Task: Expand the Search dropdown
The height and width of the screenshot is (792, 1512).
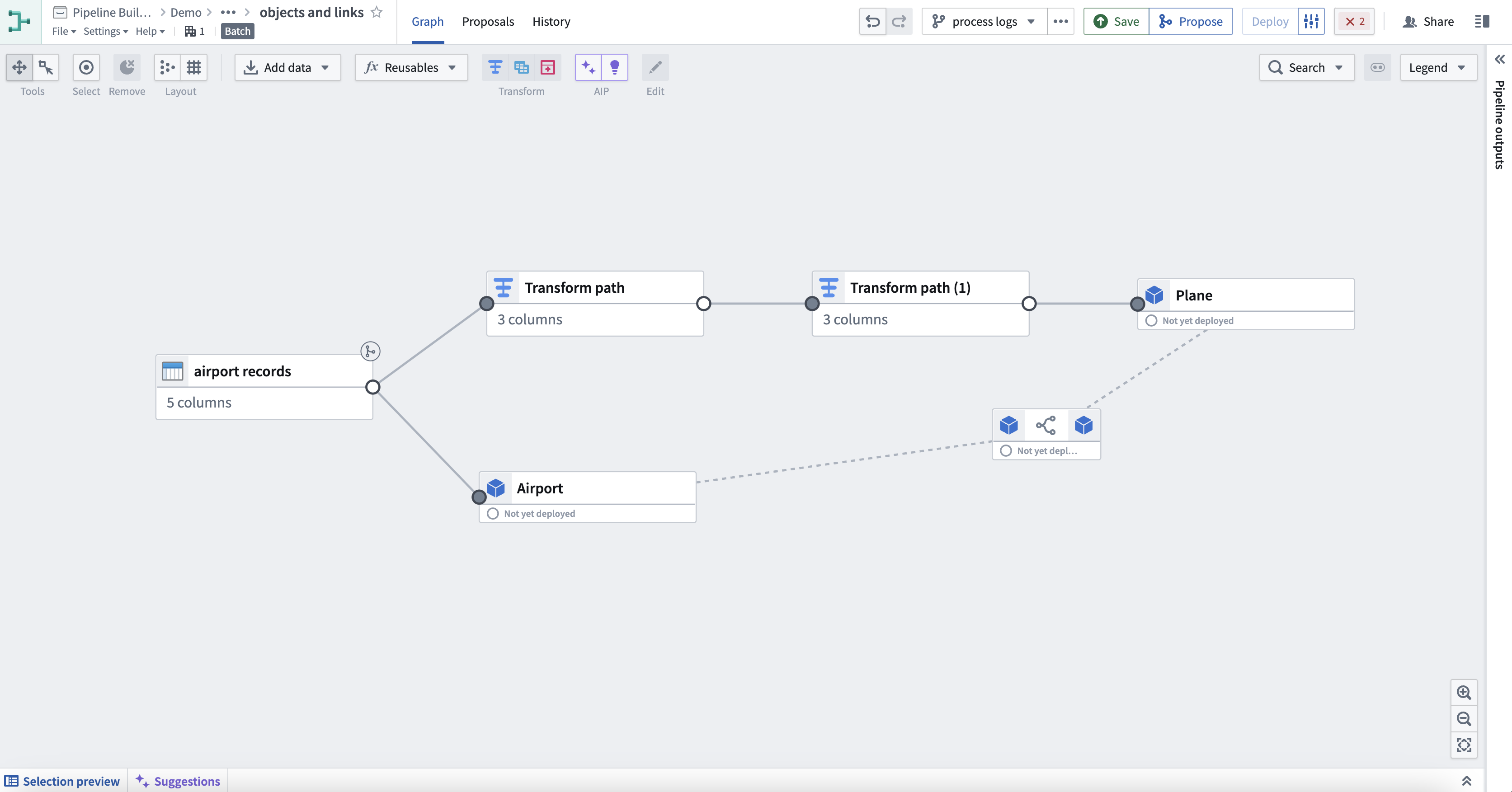Action: pyautogui.click(x=1307, y=67)
